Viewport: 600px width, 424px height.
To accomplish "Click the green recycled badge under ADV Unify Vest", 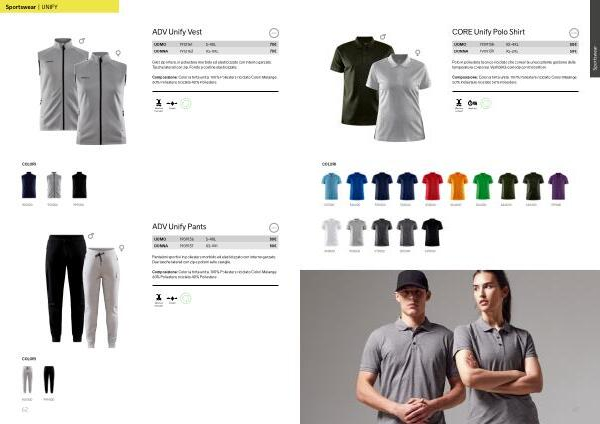I will pyautogui.click(x=186, y=104).
